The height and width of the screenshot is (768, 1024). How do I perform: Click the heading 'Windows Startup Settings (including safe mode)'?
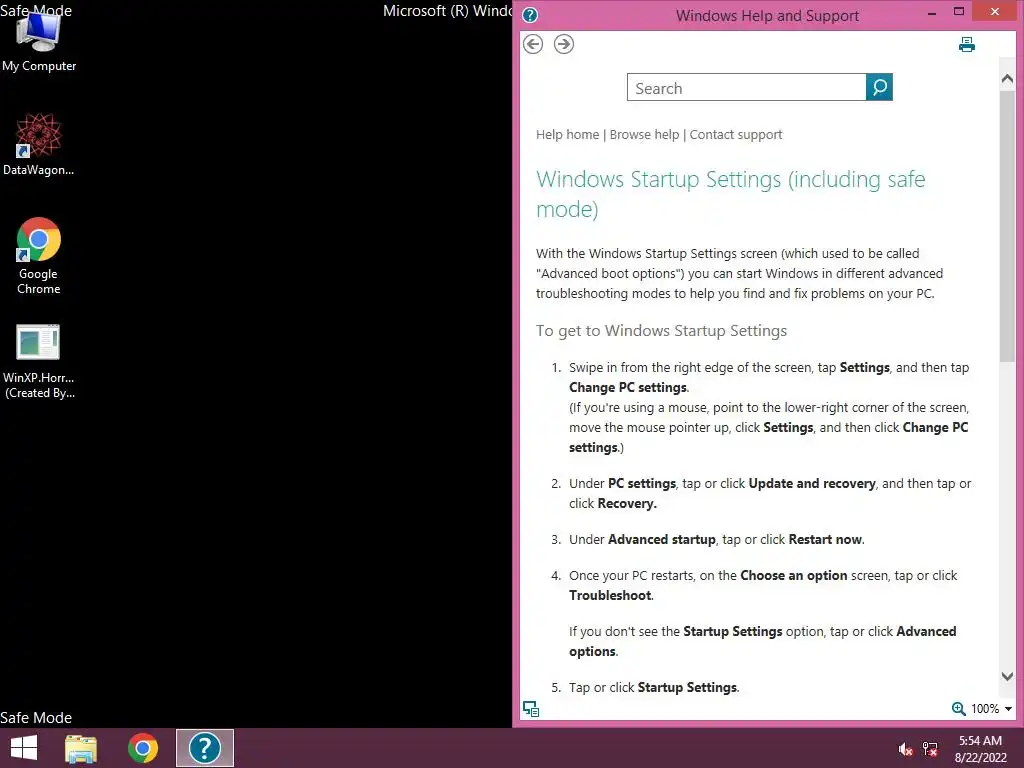coord(731,194)
